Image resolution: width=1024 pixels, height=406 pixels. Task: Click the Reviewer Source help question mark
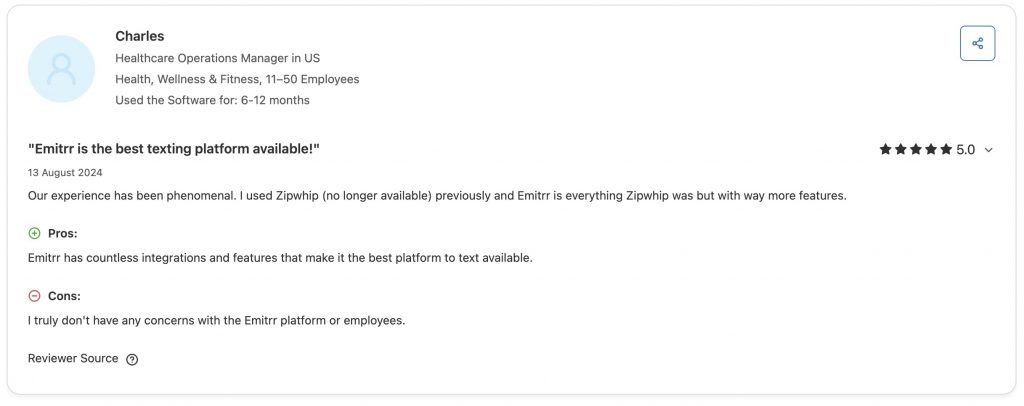pyautogui.click(x=132, y=360)
